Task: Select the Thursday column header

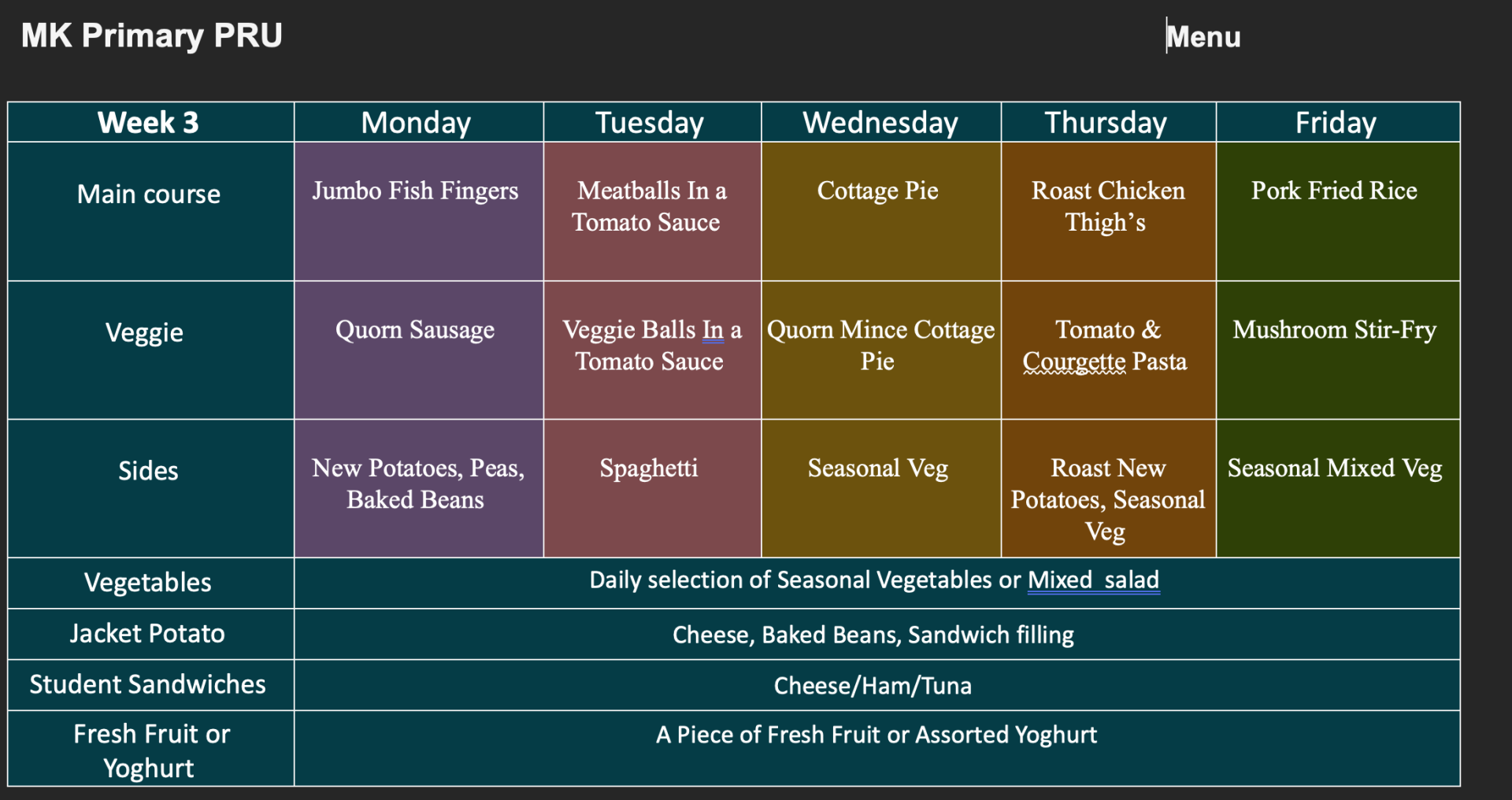Action: (x=1108, y=122)
